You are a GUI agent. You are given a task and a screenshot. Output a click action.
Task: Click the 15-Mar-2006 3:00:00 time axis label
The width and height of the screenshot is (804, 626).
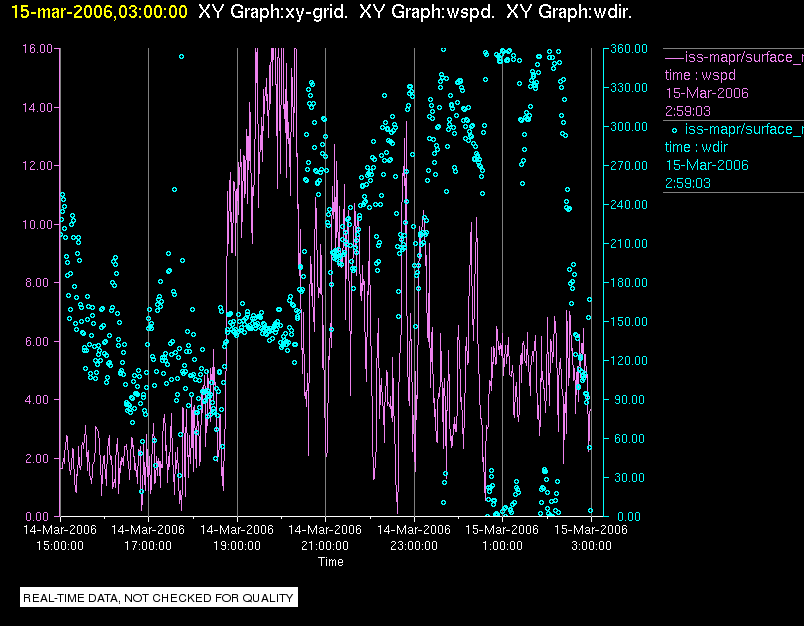(x=590, y=538)
